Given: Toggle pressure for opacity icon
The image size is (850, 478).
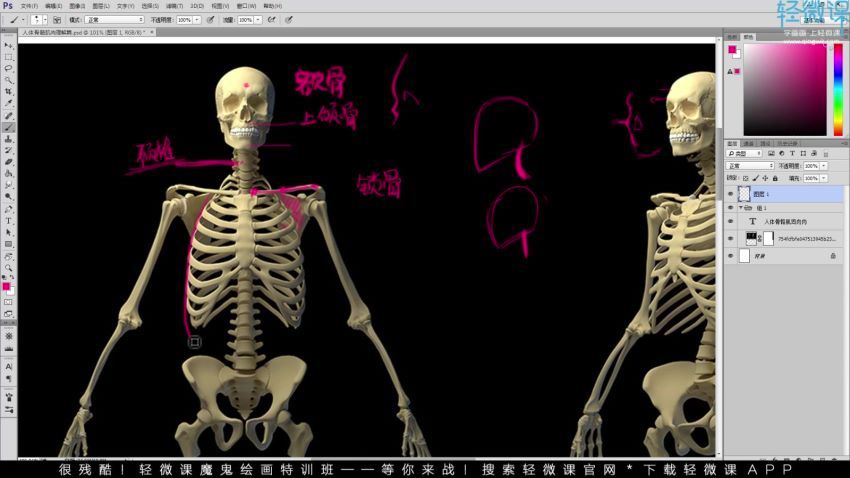Looking at the screenshot, I should pyautogui.click(x=210, y=20).
